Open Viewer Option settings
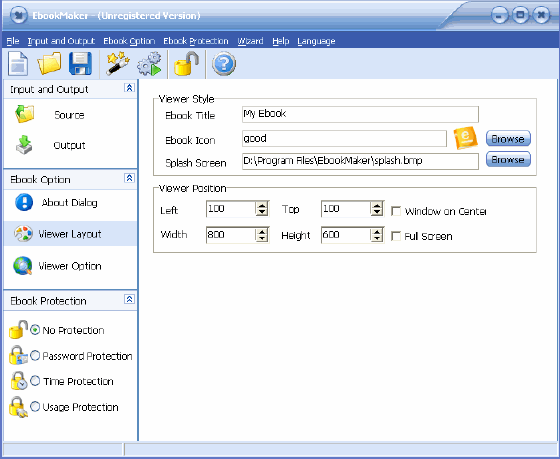This screenshot has height=459, width=560. point(70,266)
